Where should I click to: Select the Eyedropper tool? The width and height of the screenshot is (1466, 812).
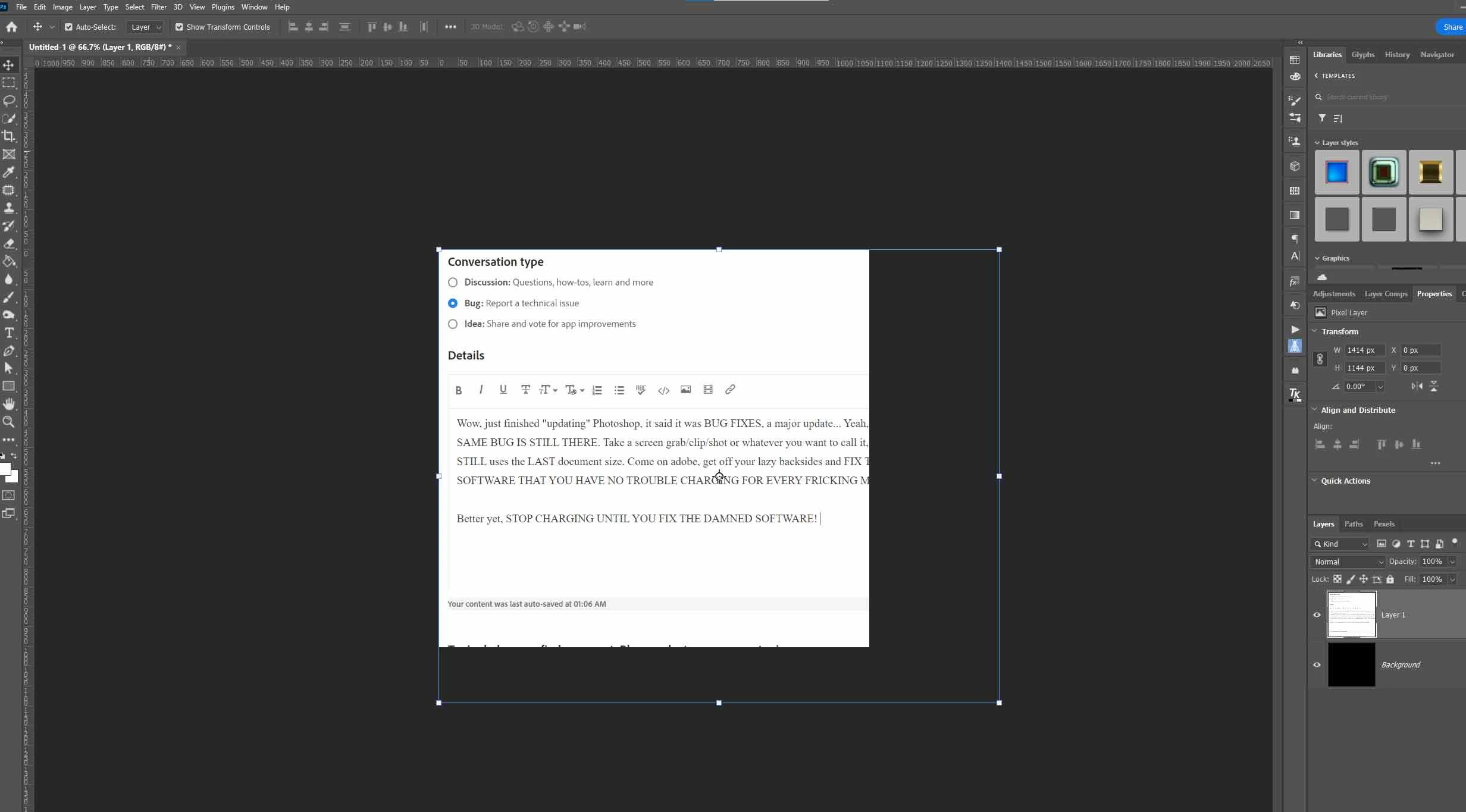(9, 172)
